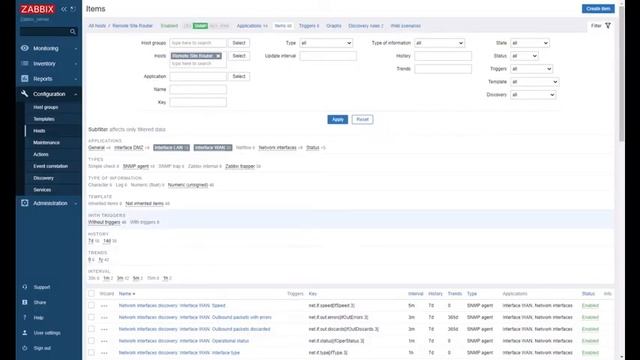This screenshot has width=640, height=360.
Task: Click the Apply filter button
Action: 338,120
